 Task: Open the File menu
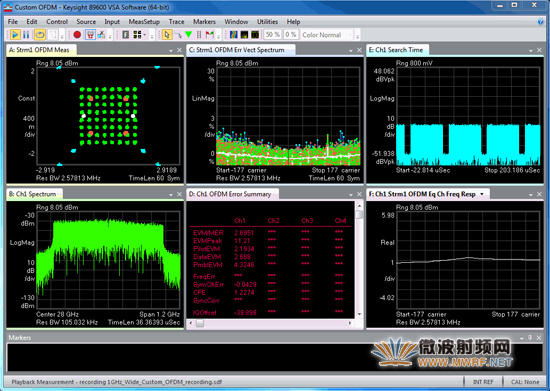(13, 22)
